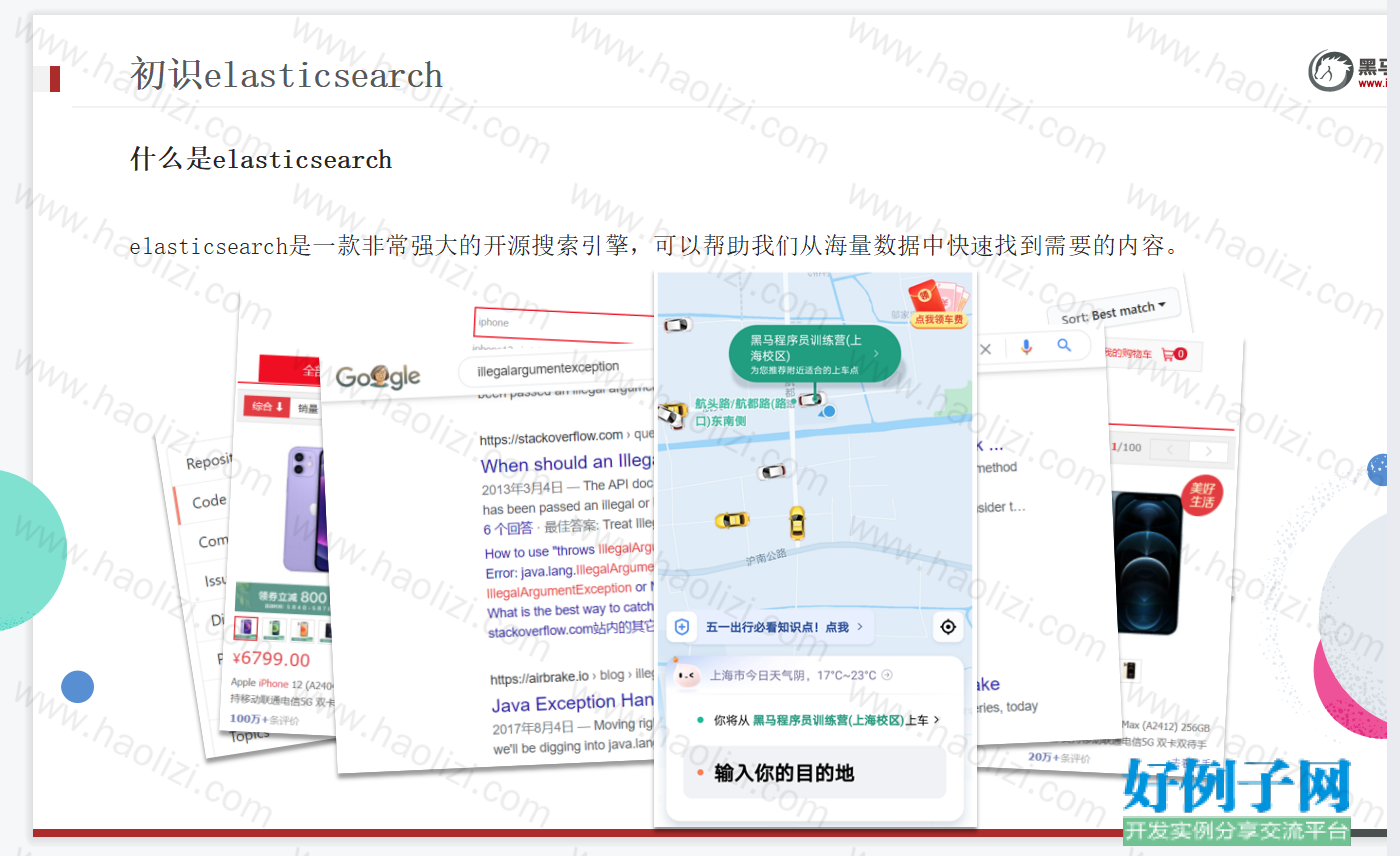Click the 100万+ 条评价 reviews link

[265, 718]
